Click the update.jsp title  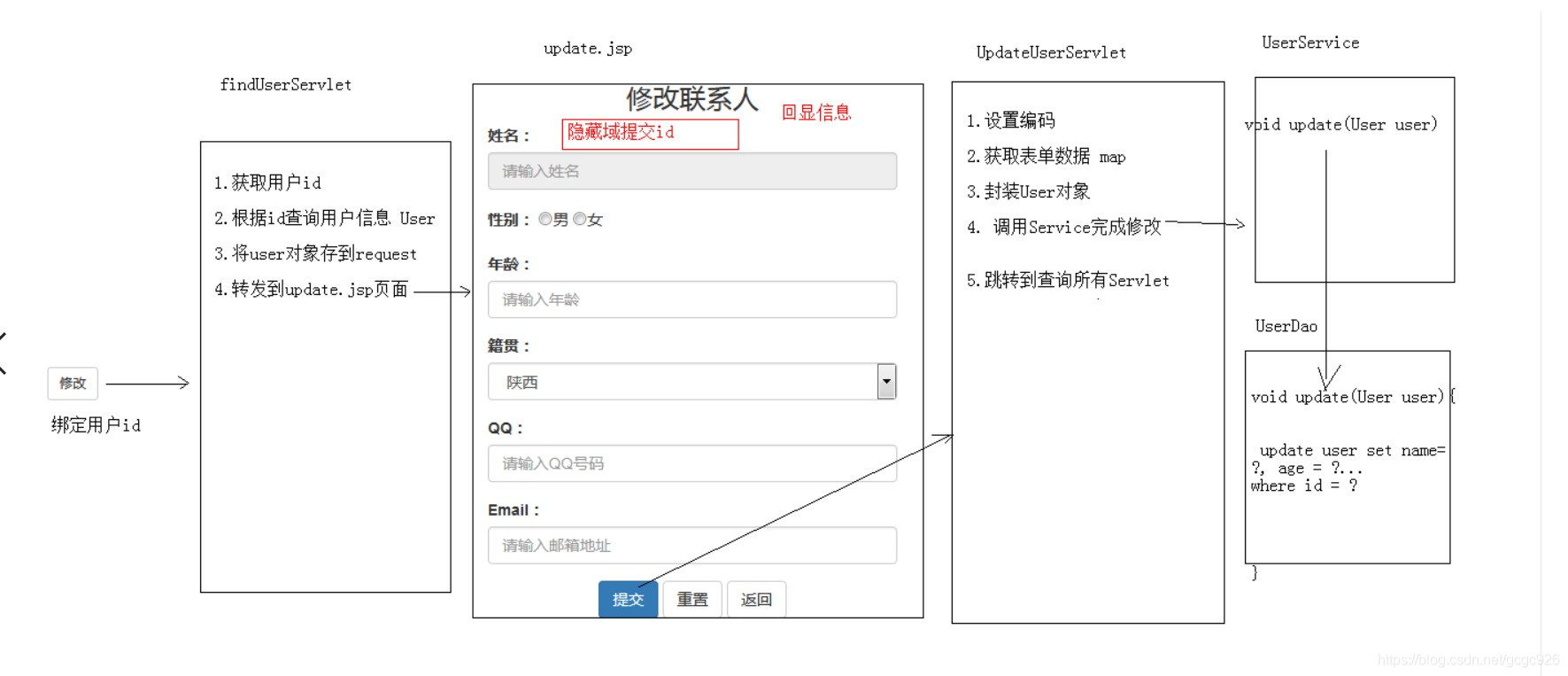pos(588,49)
